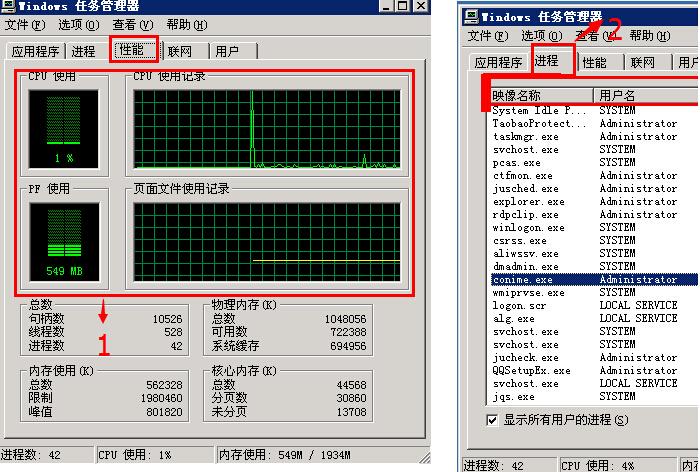Click the right Task Manager title icon
Screen dimensions: 700x472
(x=471, y=17)
